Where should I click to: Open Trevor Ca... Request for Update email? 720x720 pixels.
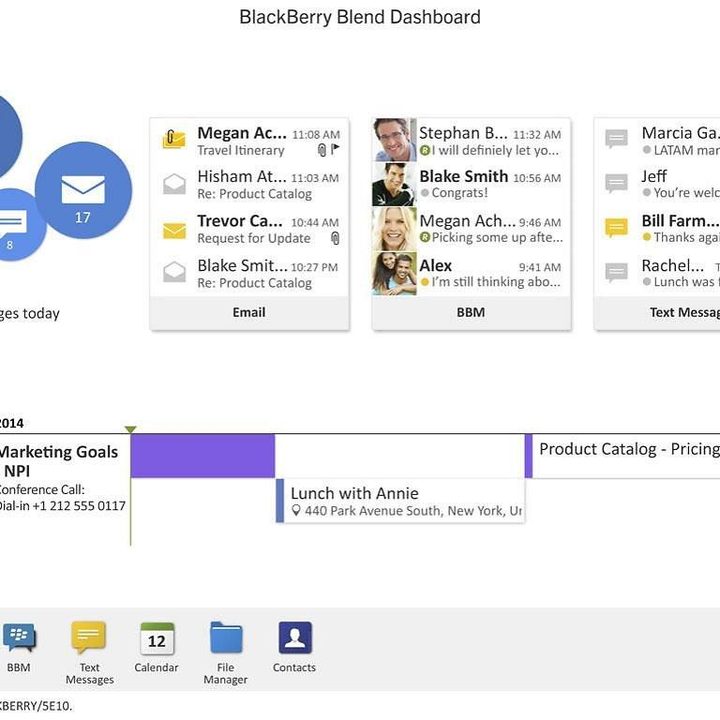point(249,229)
